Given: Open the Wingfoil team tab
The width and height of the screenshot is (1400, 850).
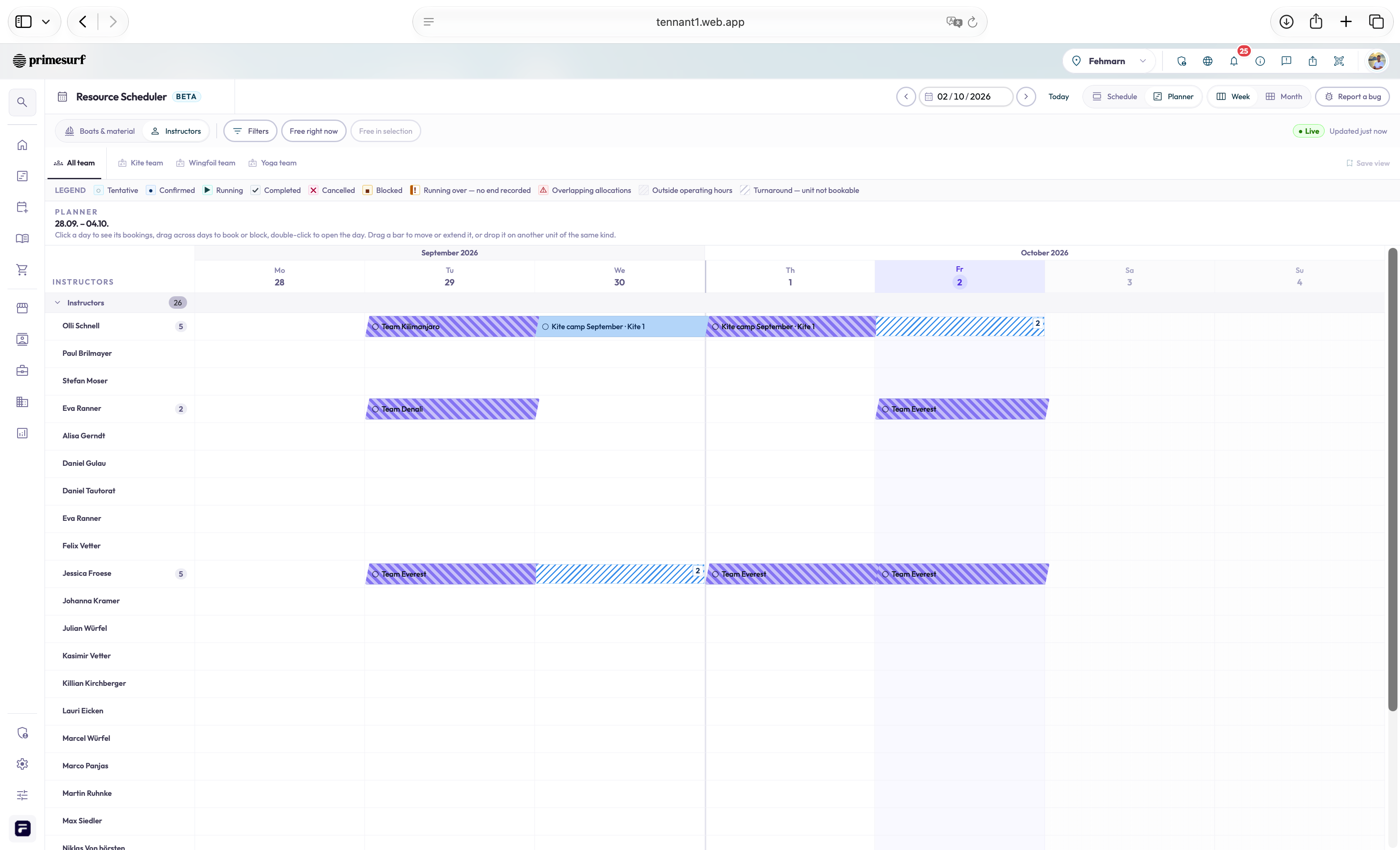Looking at the screenshot, I should pyautogui.click(x=206, y=163).
